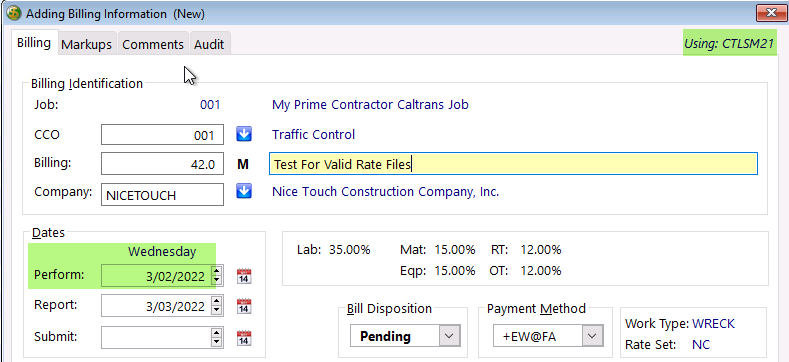Decrease Report date with down spinner
789x362 pixels.
click(x=217, y=311)
